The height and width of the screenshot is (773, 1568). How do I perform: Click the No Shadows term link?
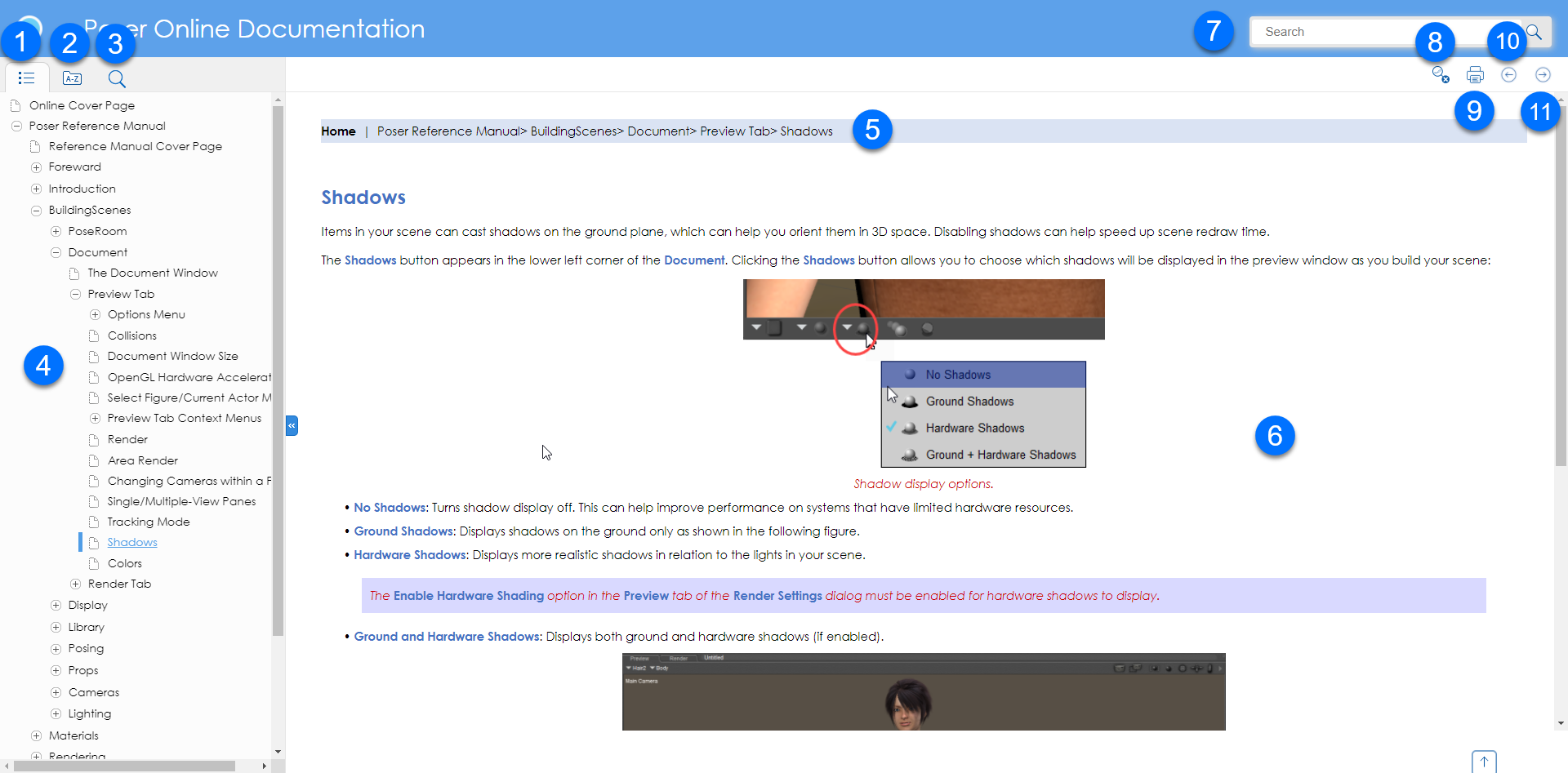pos(390,508)
